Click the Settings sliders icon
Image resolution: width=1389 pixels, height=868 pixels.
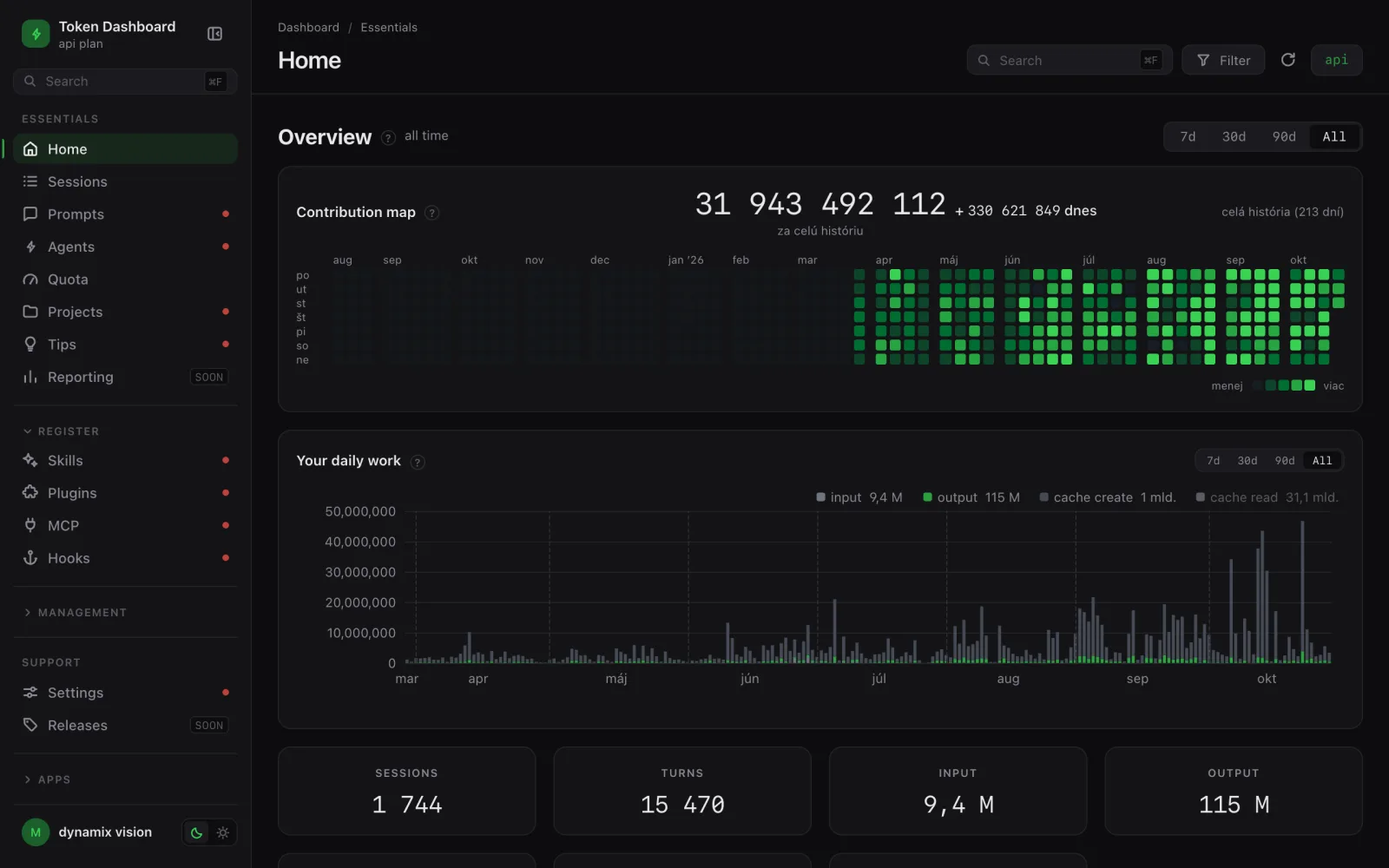tap(30, 693)
